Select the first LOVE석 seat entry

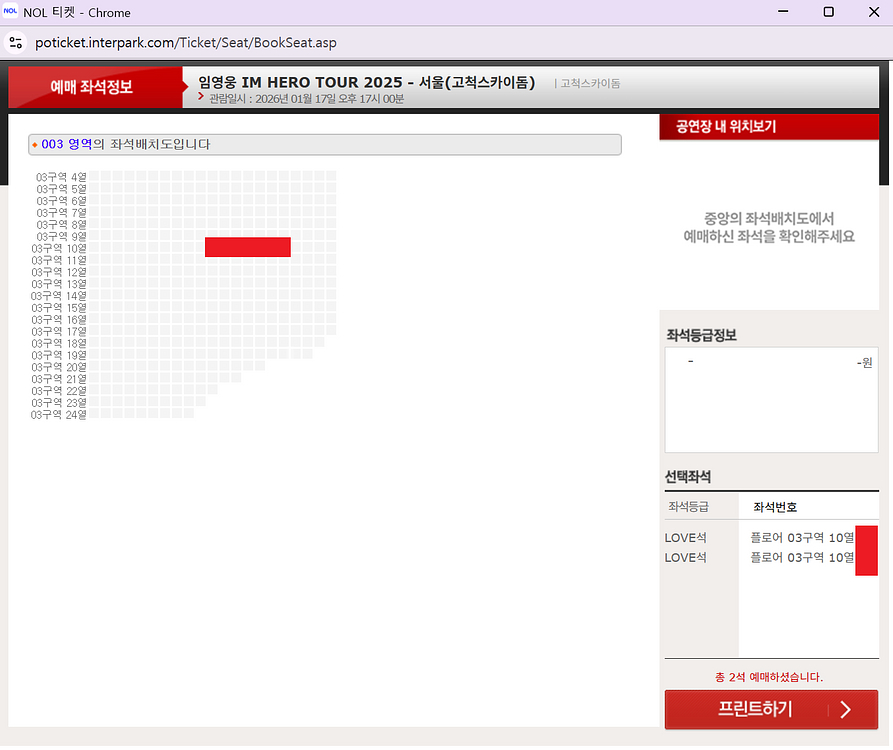[x=686, y=538]
